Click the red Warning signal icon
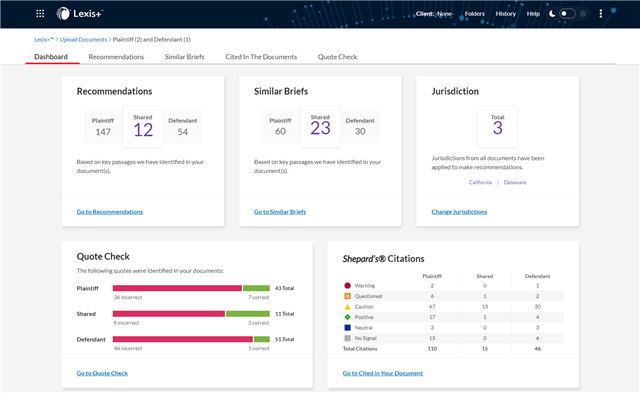The height and width of the screenshot is (393, 640). pyautogui.click(x=347, y=286)
